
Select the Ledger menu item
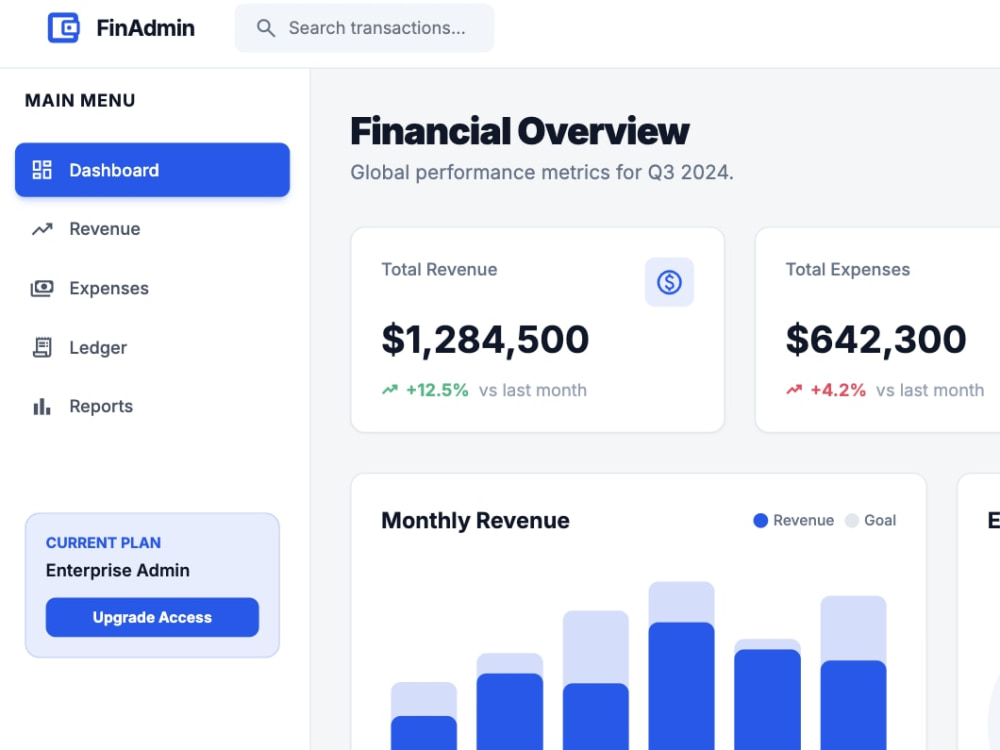click(152, 348)
